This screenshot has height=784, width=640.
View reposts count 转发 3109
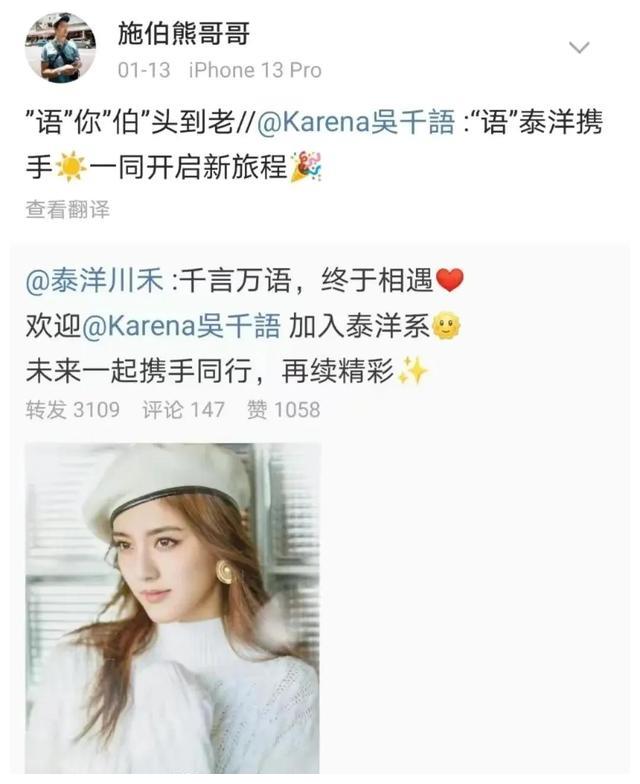coord(73,410)
